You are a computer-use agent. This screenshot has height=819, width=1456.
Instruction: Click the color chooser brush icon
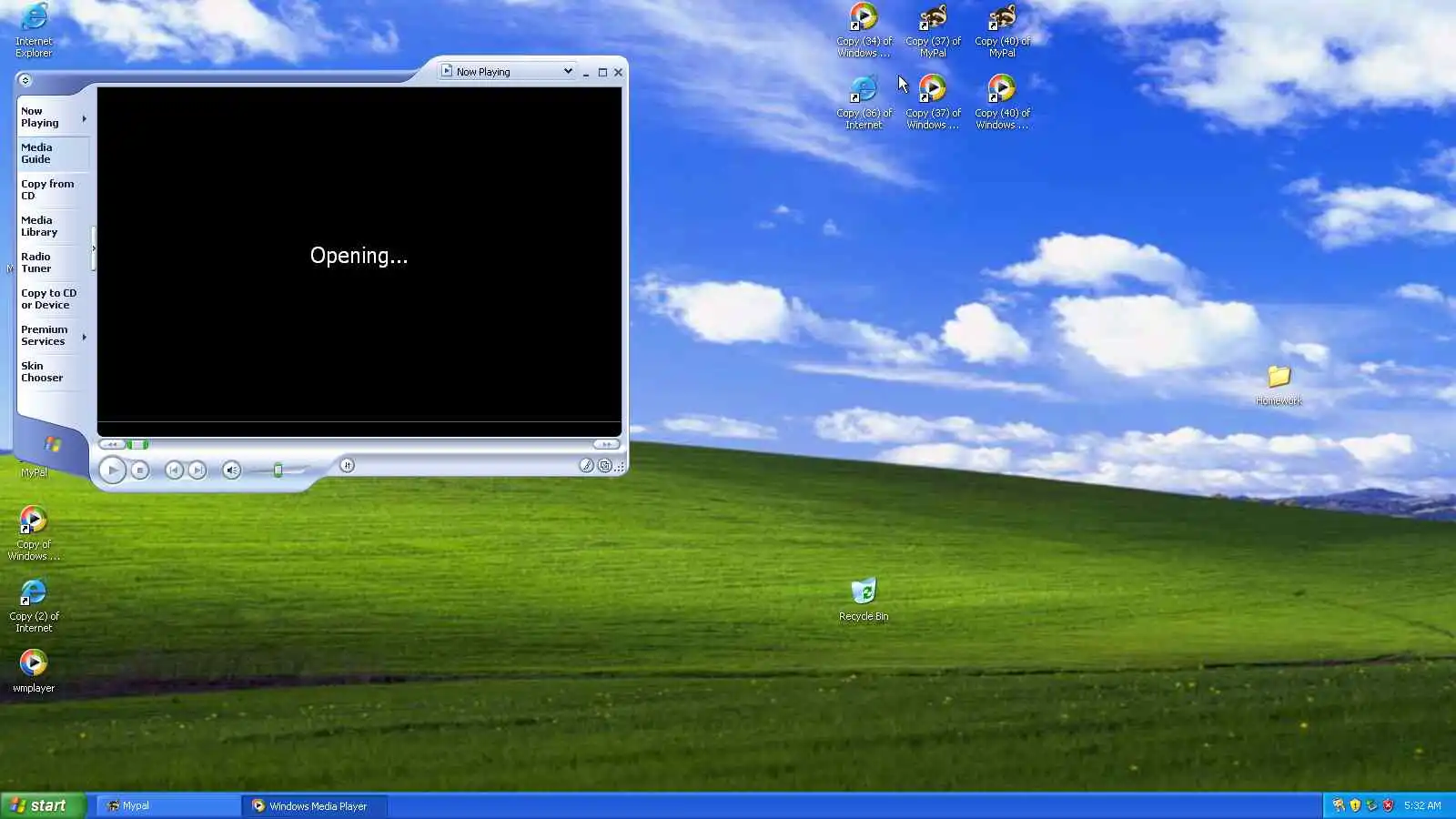coord(586,466)
